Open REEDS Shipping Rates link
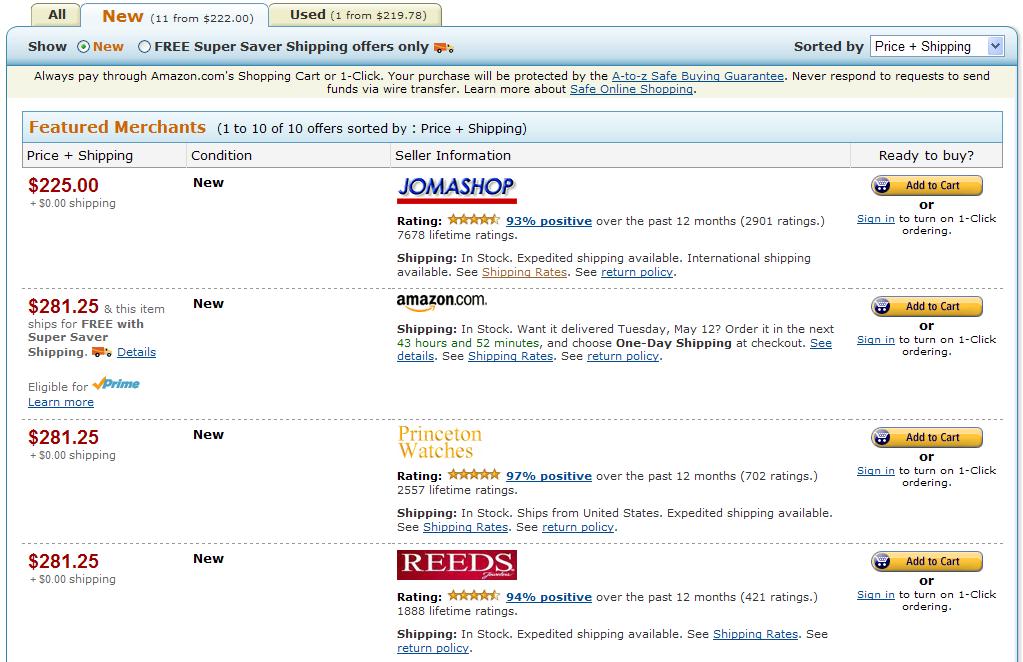This screenshot has width=1023, height=662. pos(755,634)
